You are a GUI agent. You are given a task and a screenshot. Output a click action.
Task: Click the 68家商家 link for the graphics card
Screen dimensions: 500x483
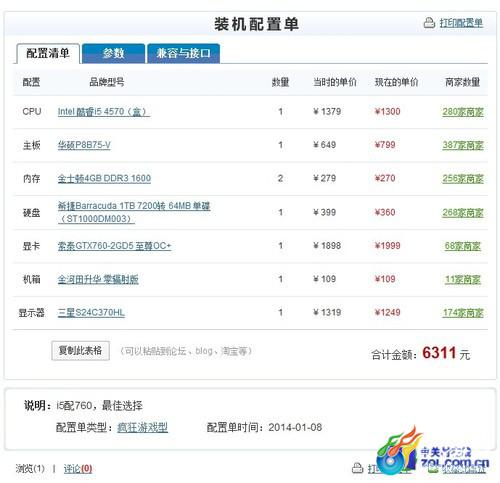(463, 246)
